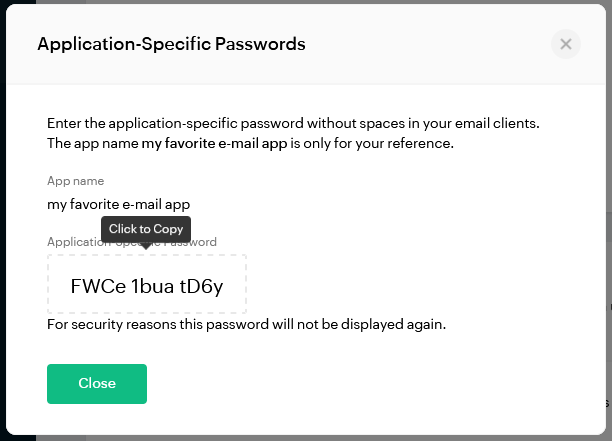
Task: Click the Application-Specific Passwords dialog title
Action: [x=171, y=44]
